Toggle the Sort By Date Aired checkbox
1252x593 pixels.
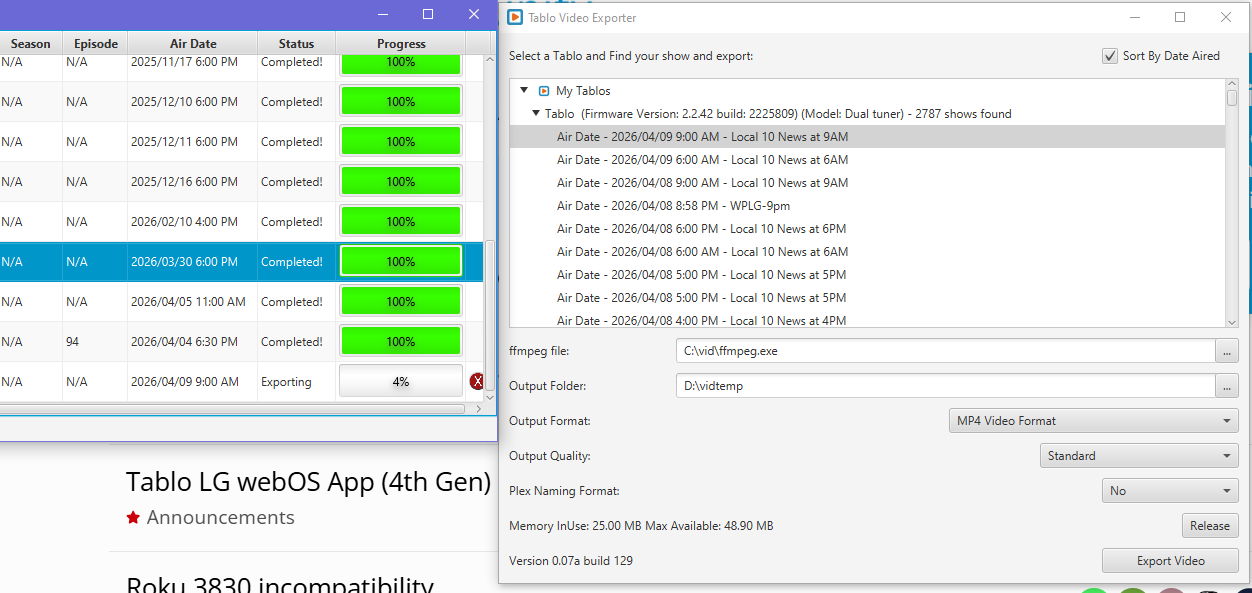pyautogui.click(x=1109, y=56)
